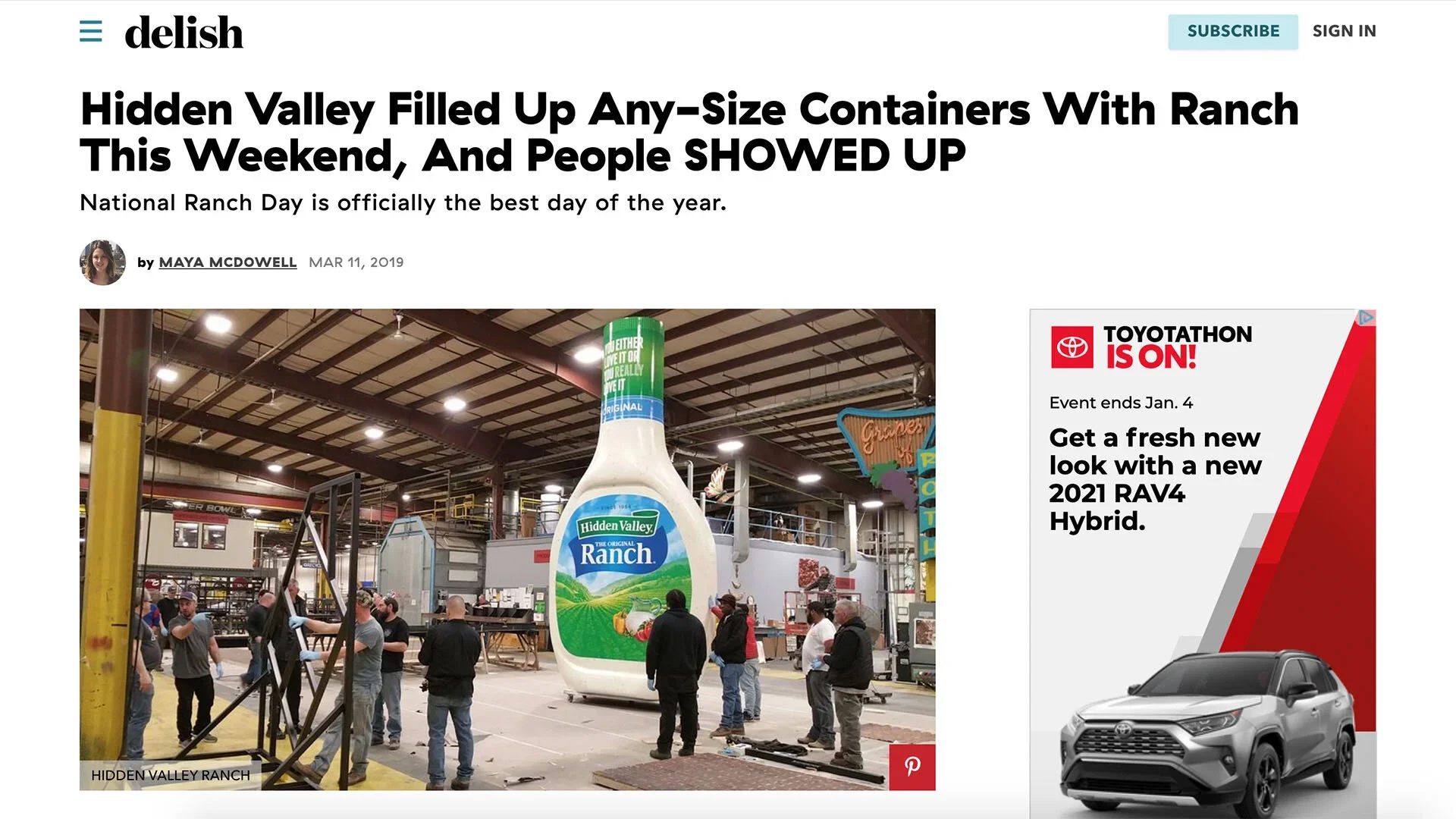Click the delish logo
Viewport: 1456px width, 819px height.
point(184,33)
